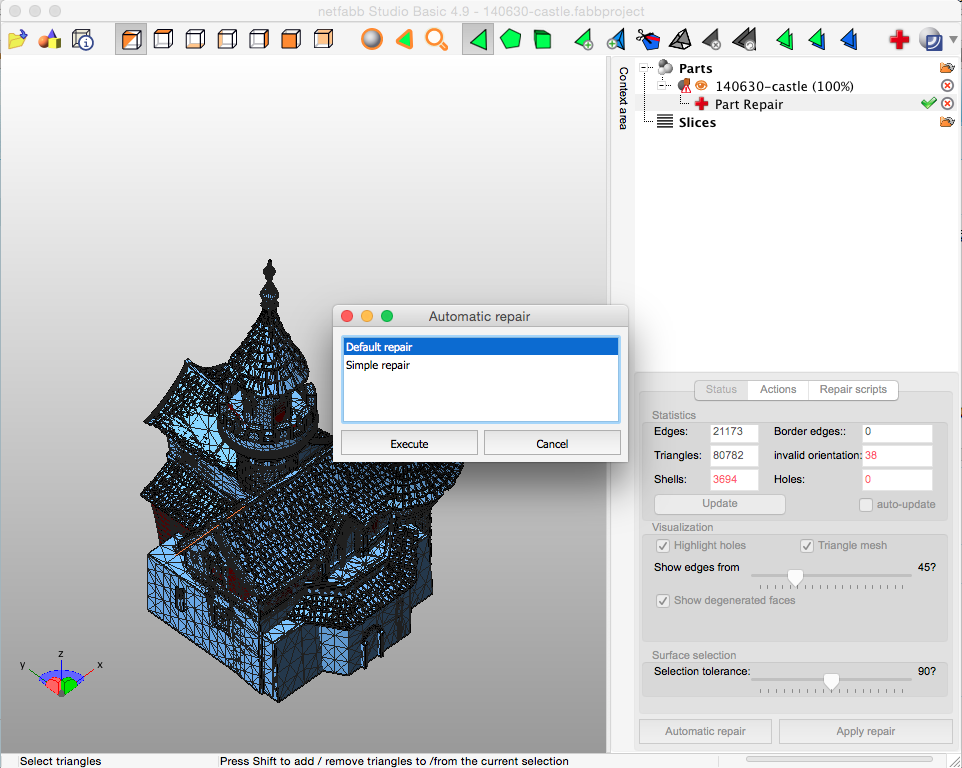Uncheck the Highlight holes option
The width and height of the screenshot is (962, 768).
tap(663, 545)
